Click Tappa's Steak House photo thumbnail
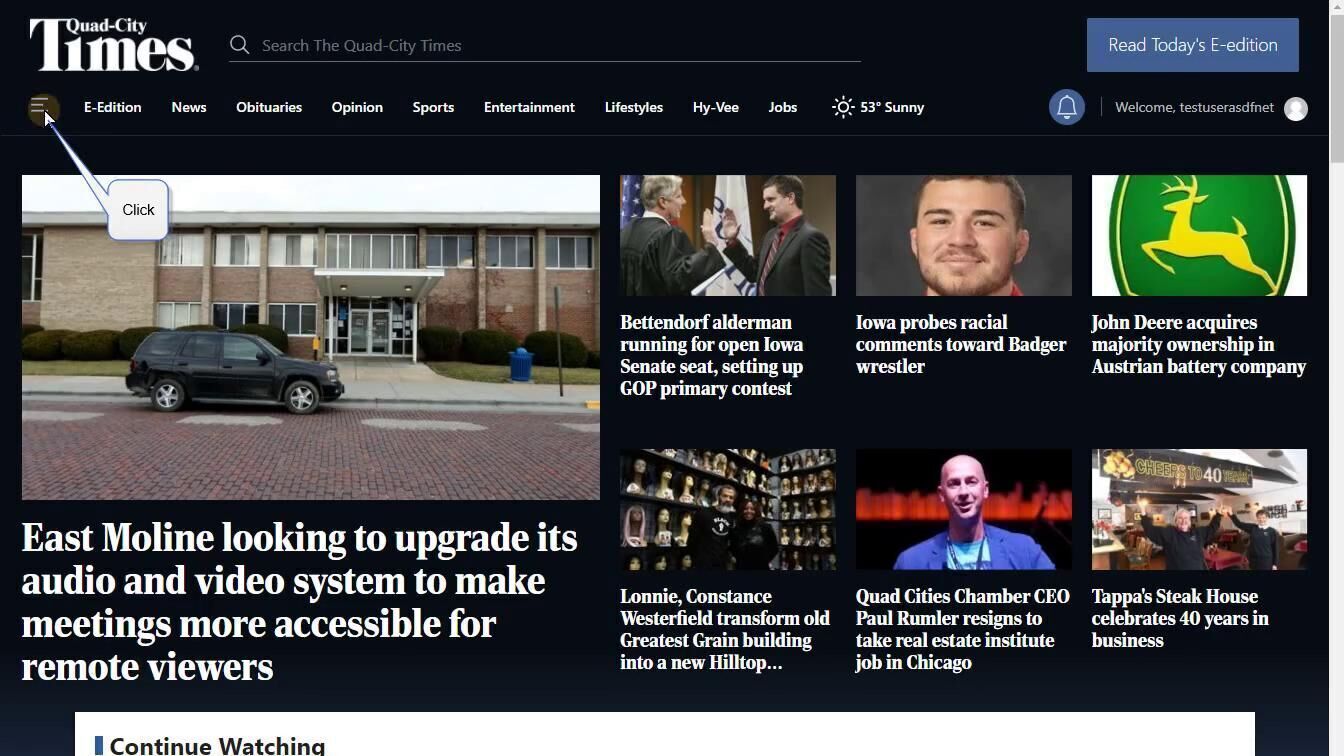Image resolution: width=1344 pixels, height=756 pixels. [1199, 510]
